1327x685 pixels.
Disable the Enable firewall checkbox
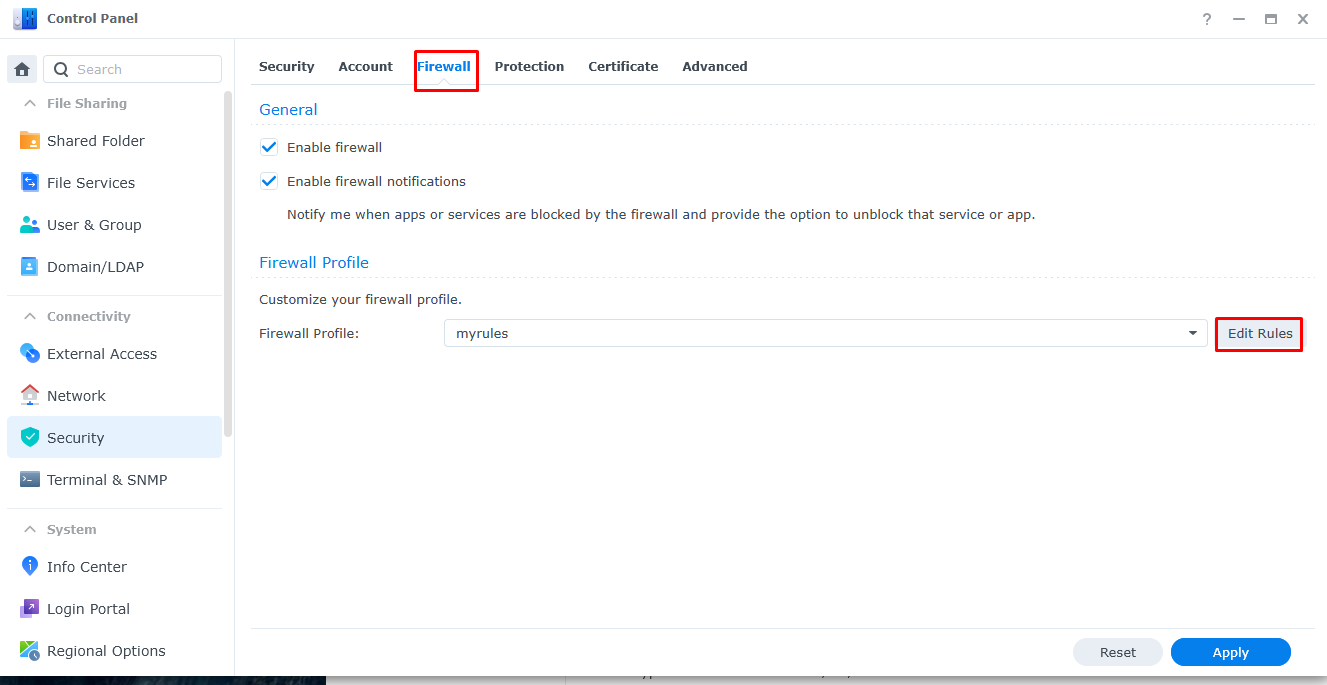coord(268,146)
